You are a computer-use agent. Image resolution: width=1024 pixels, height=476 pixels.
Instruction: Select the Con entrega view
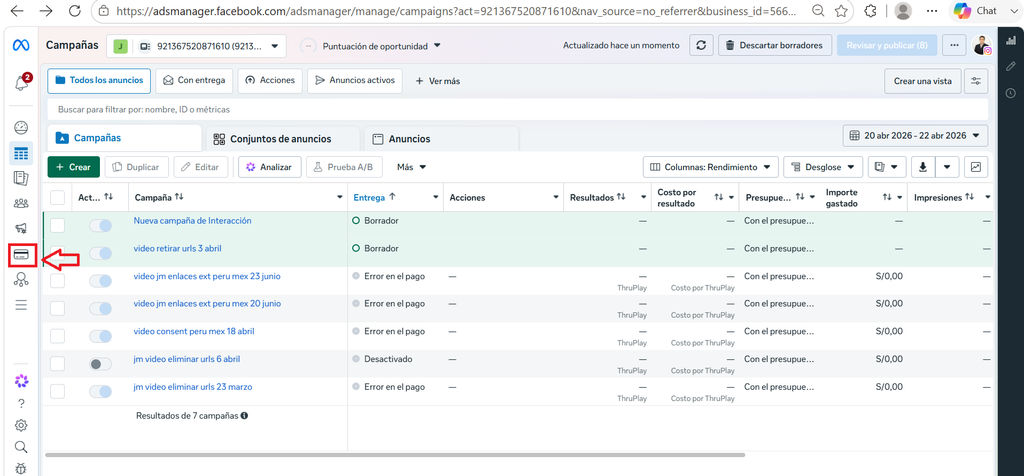(195, 80)
